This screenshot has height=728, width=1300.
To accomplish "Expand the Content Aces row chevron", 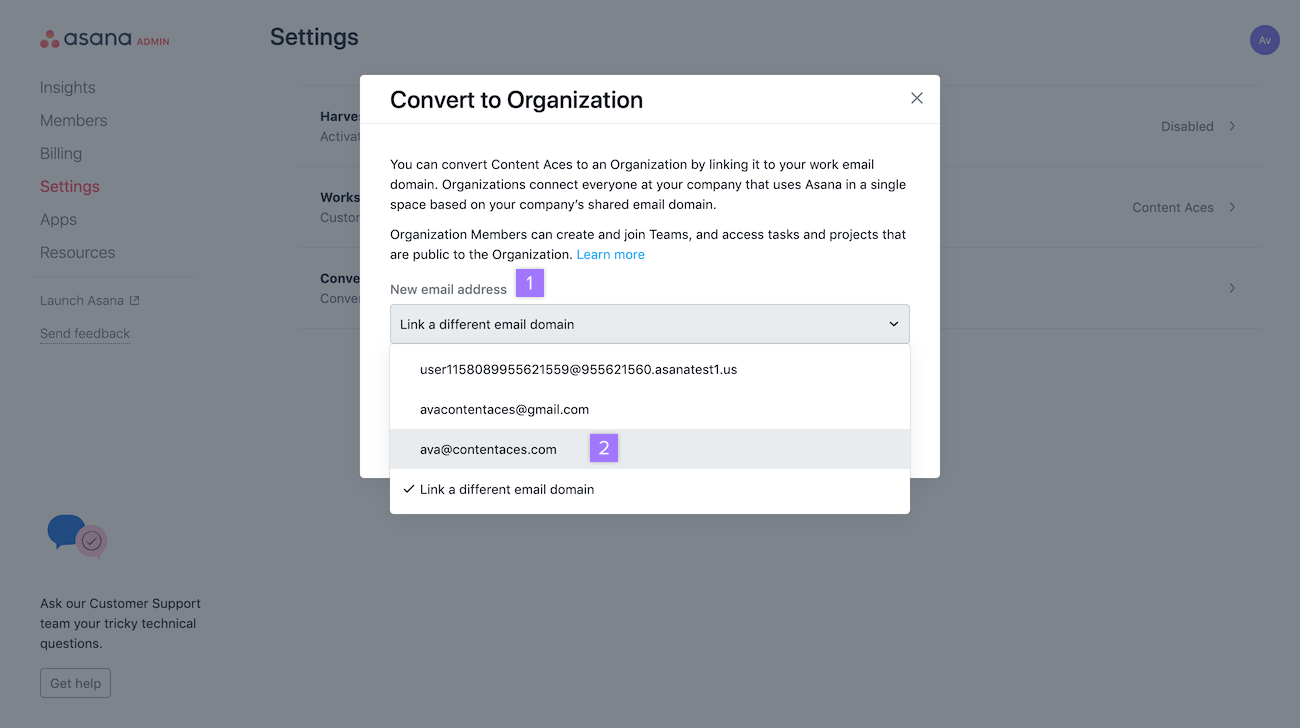I will point(1232,207).
